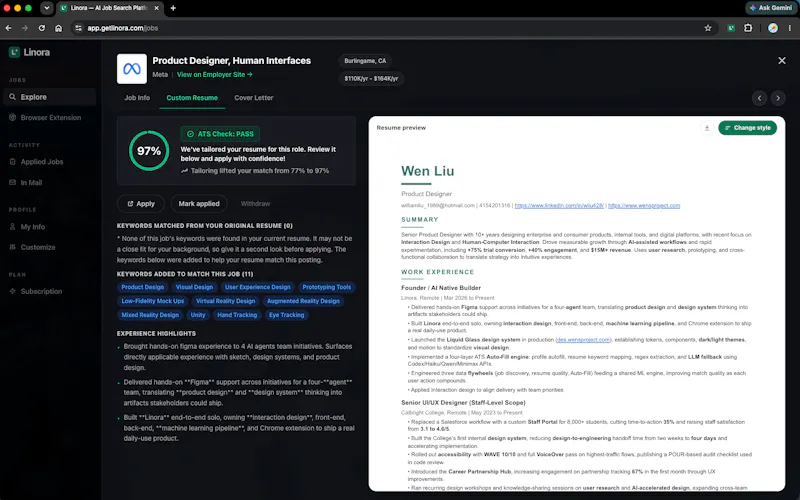The height and width of the screenshot is (500, 800).
Task: Click the browser home icon
Action: coord(59,28)
